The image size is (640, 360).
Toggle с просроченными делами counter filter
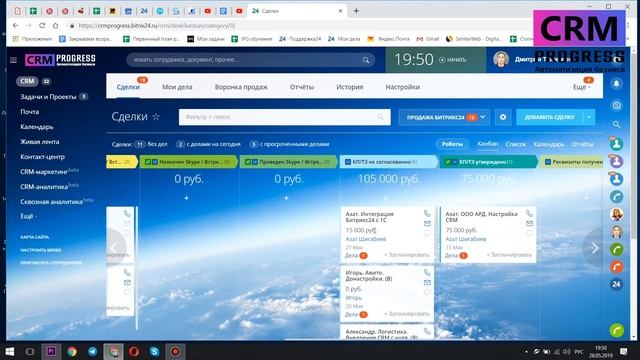click(x=289, y=144)
